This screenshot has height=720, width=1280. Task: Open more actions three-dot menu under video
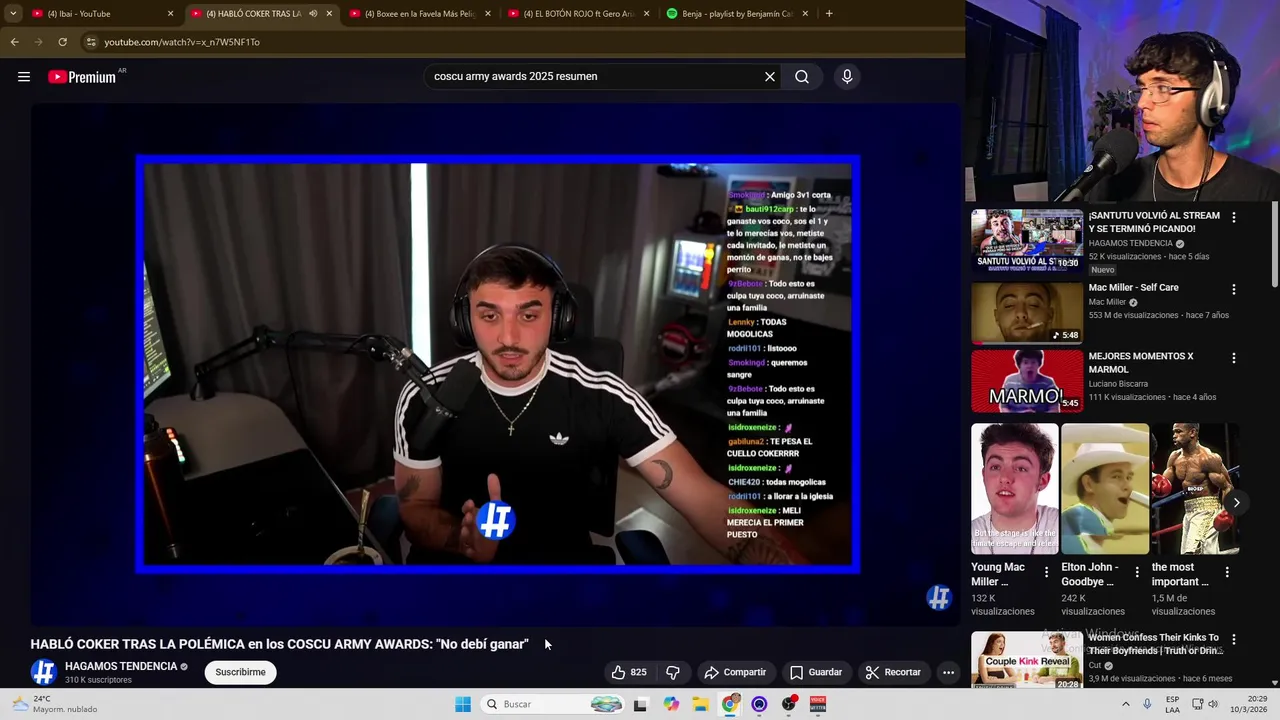(948, 672)
